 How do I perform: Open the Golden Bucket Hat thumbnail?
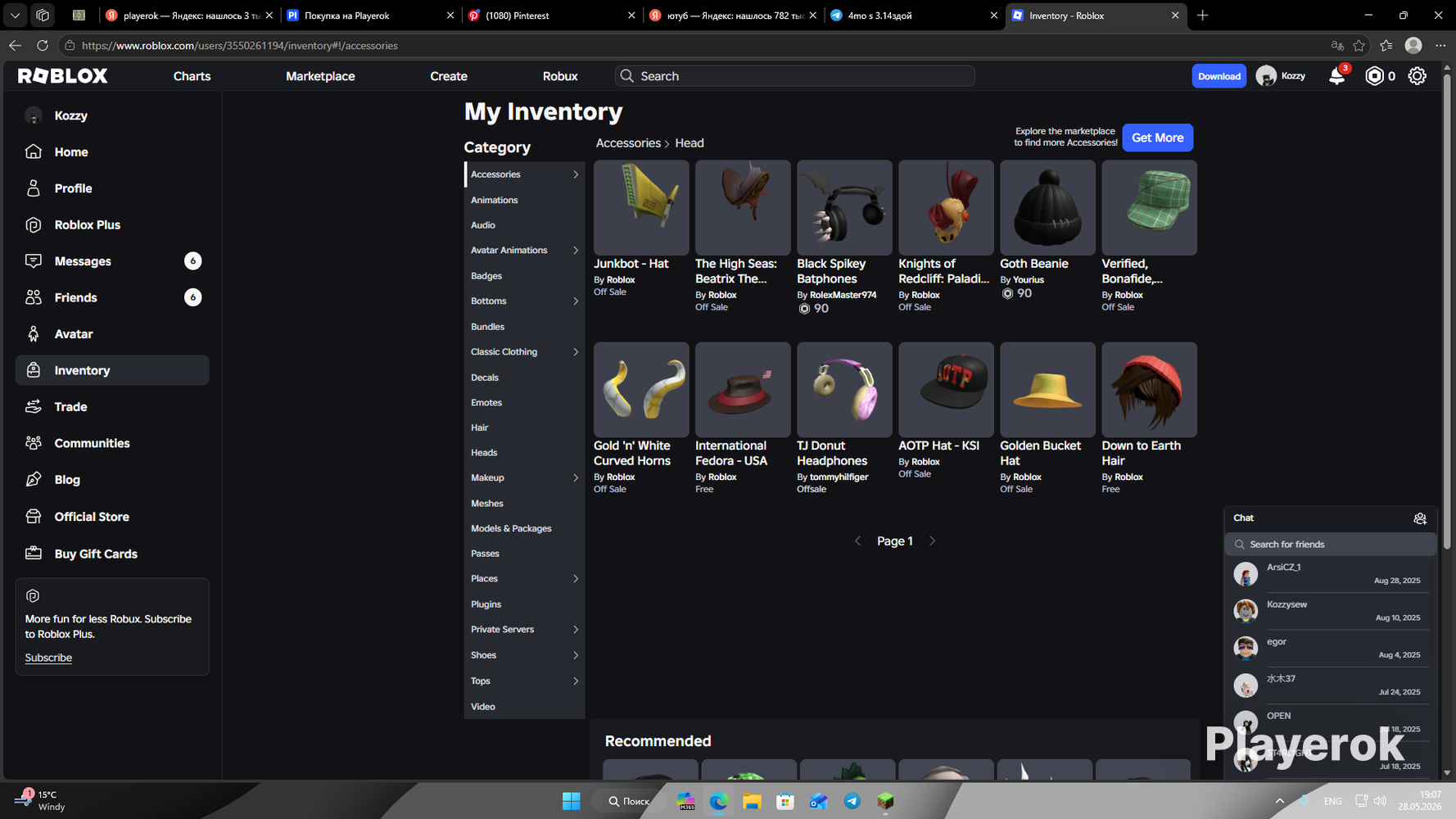click(1047, 390)
